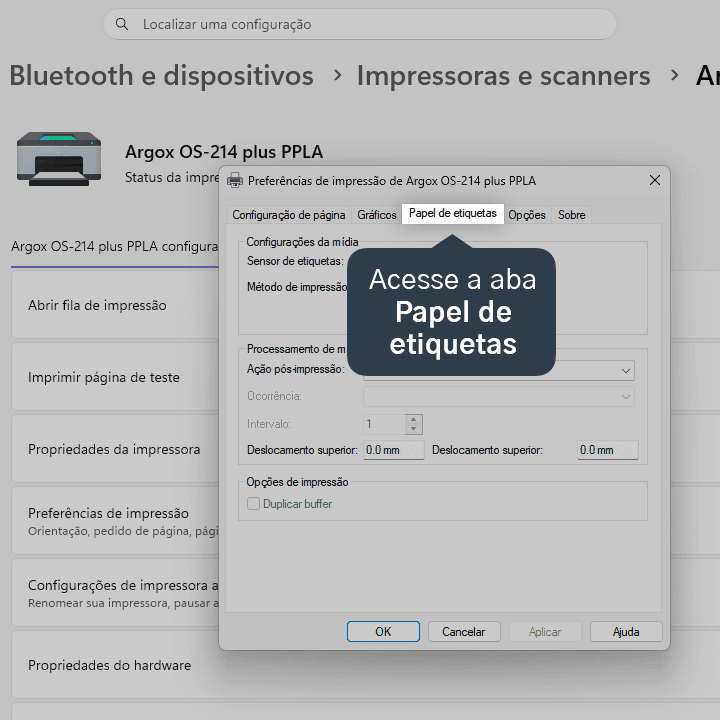Decrease the Intervalo value with down arrow
The height and width of the screenshot is (720, 720).
(x=414, y=429)
